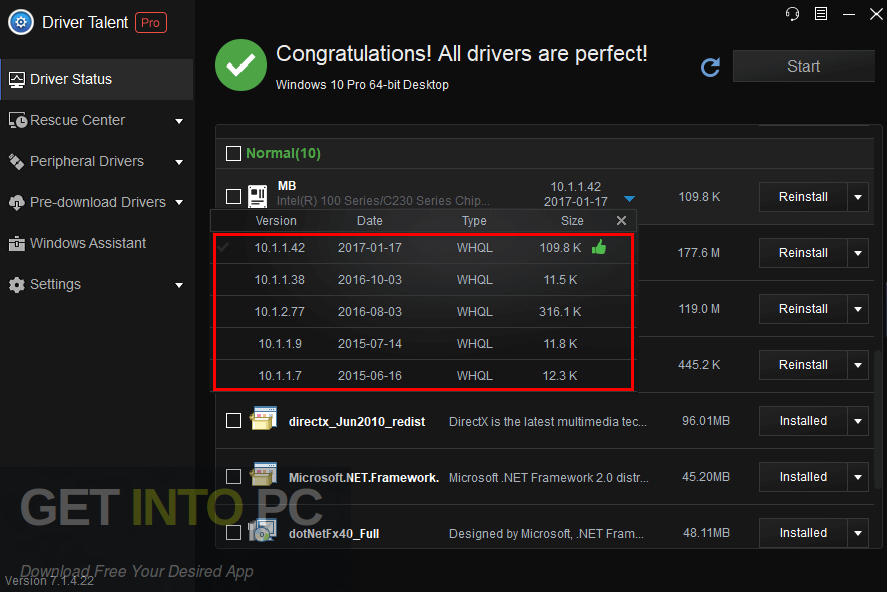Click the Driver Talent gear logo
Viewport: 887px width, 592px height.
coord(21,23)
